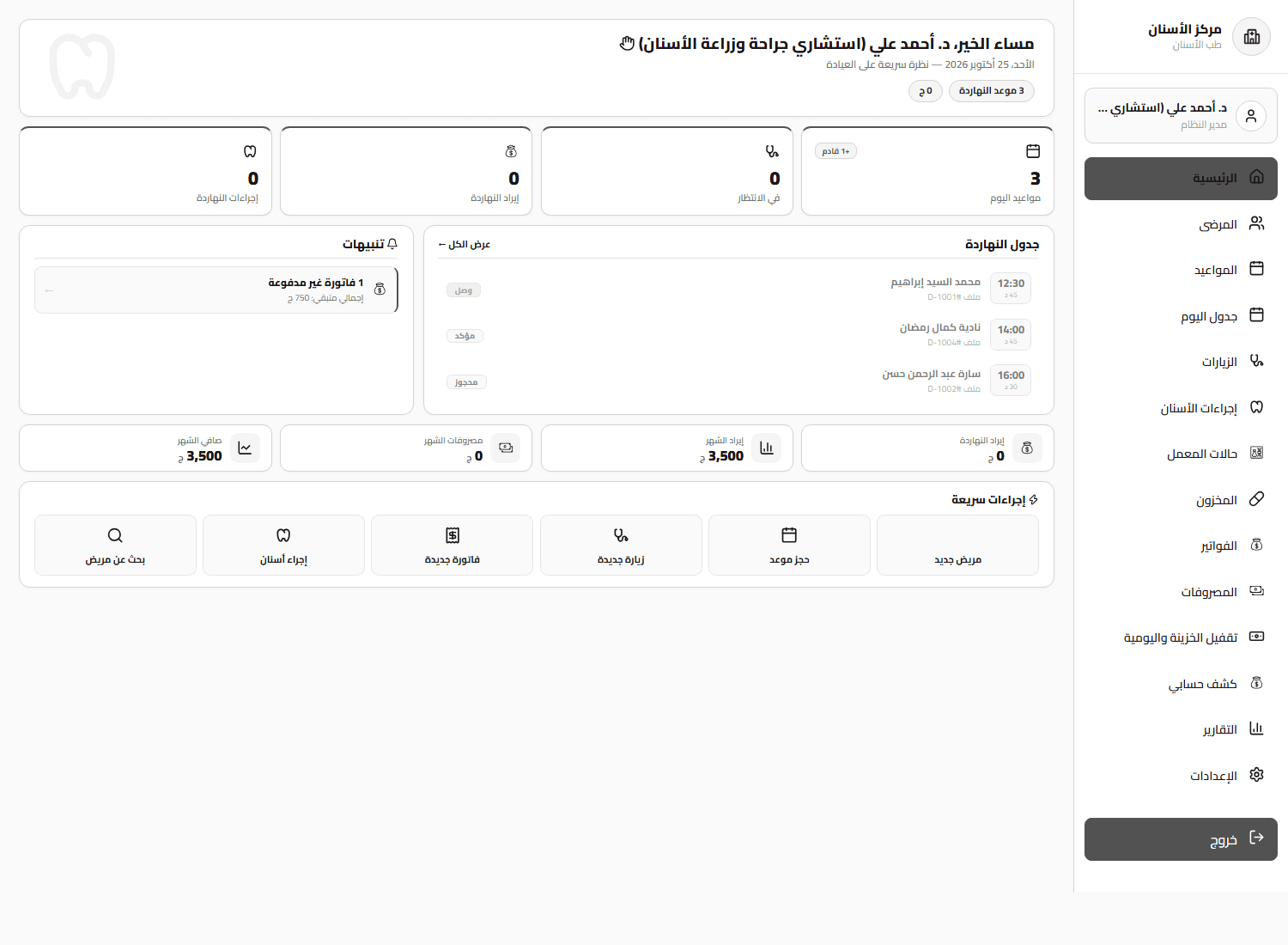Click the bar chart icon beside التقارير
The width and height of the screenshot is (1288, 945).
click(x=1256, y=729)
